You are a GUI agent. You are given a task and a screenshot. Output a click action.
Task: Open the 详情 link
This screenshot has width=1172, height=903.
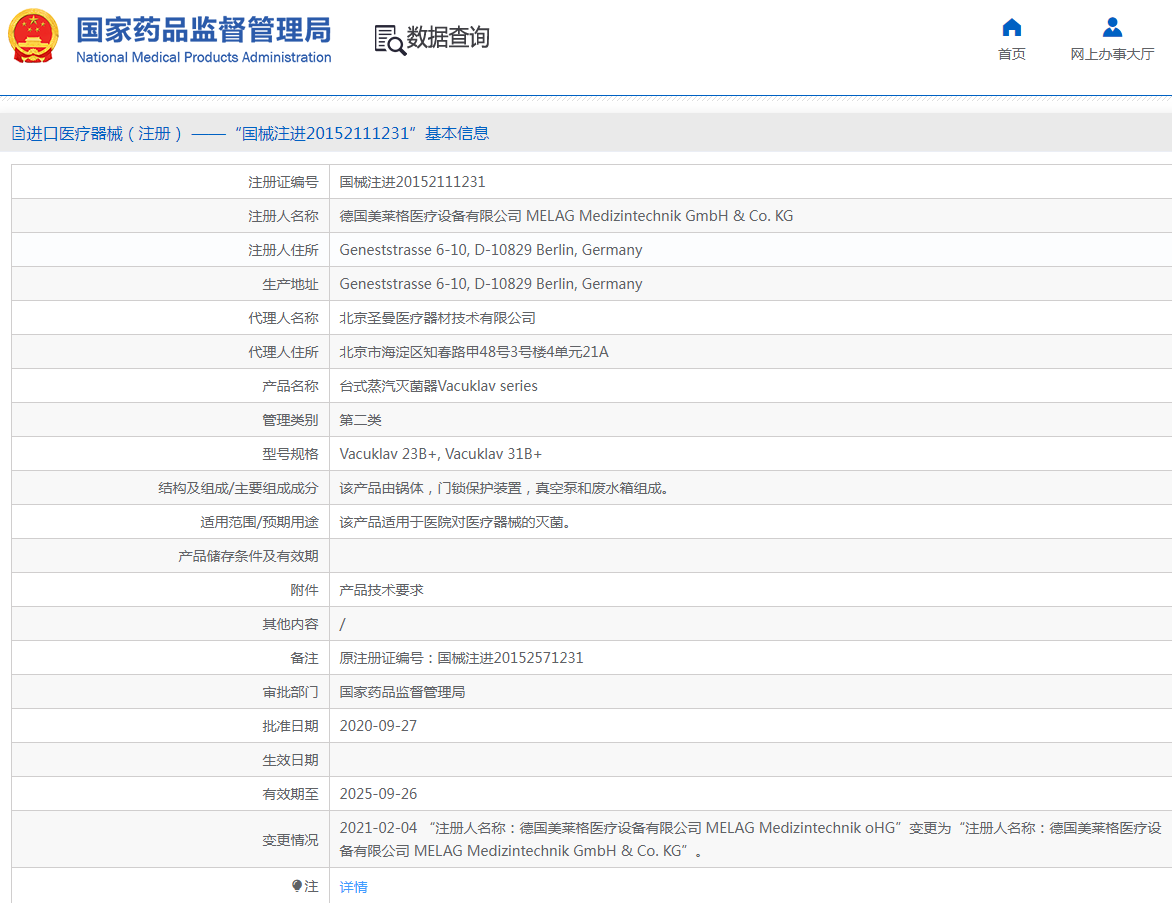tap(353, 887)
